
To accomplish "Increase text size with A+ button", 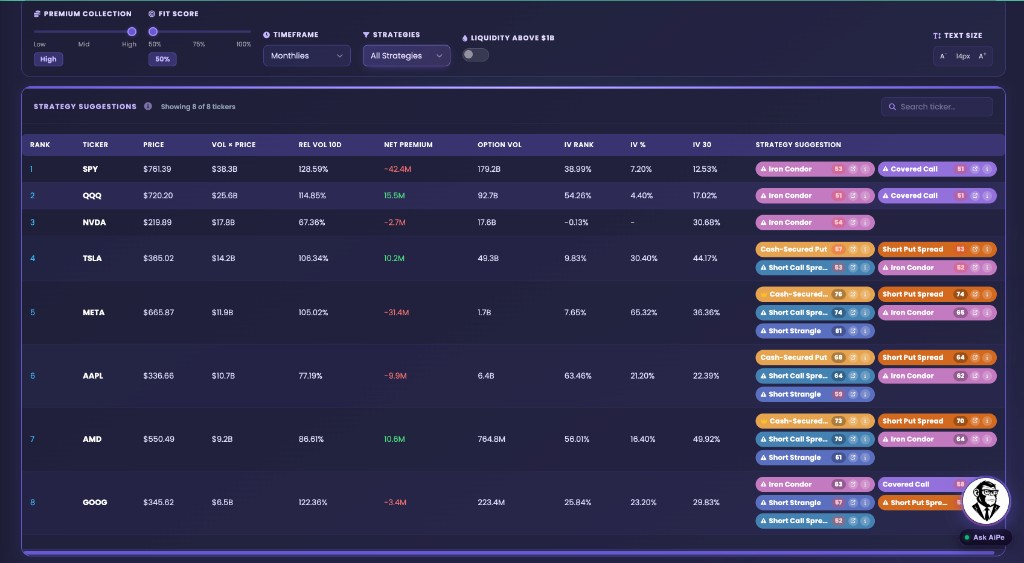I will click(x=982, y=56).
